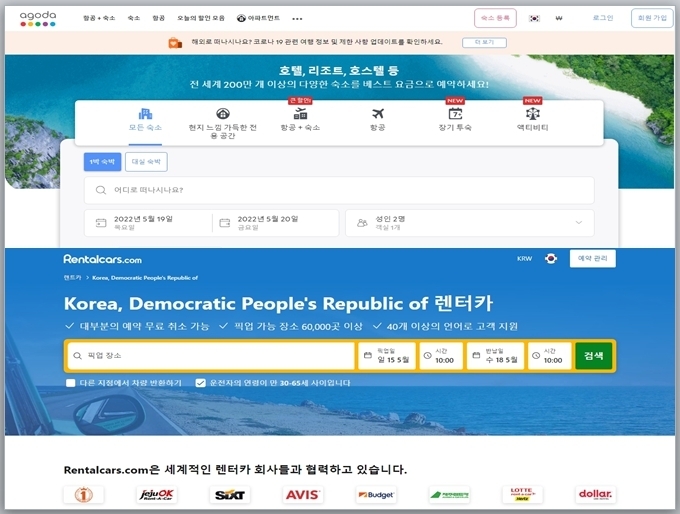The width and height of the screenshot is (680, 514).
Task: Click the 픽업 장소 pickup location field
Action: point(211,356)
